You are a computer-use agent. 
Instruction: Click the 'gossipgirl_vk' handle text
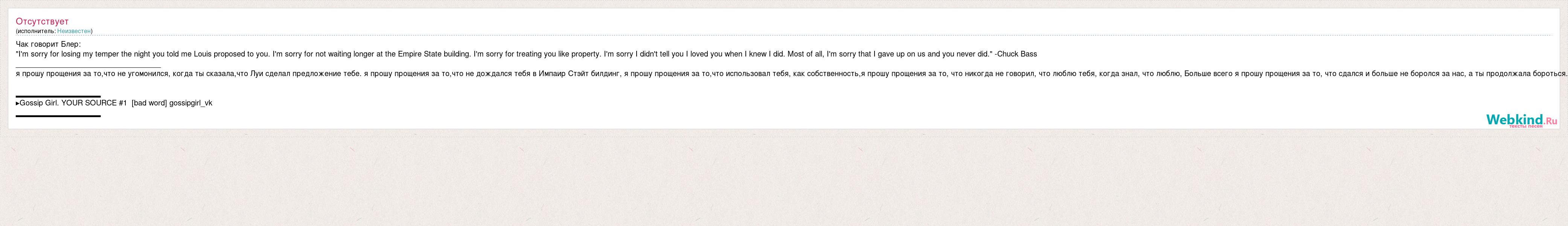(x=190, y=104)
